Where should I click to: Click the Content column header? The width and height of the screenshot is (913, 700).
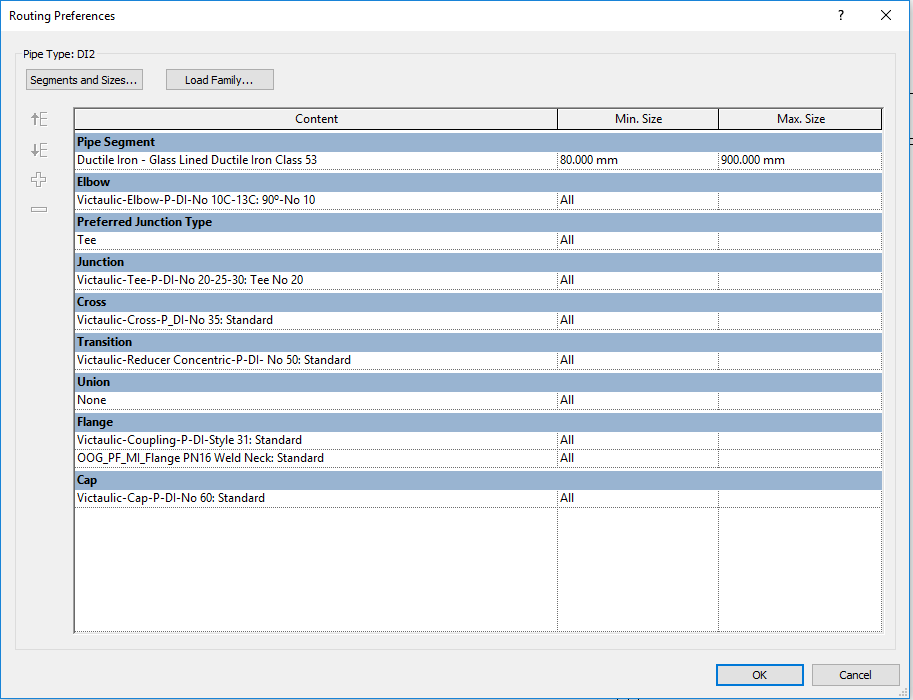316,118
